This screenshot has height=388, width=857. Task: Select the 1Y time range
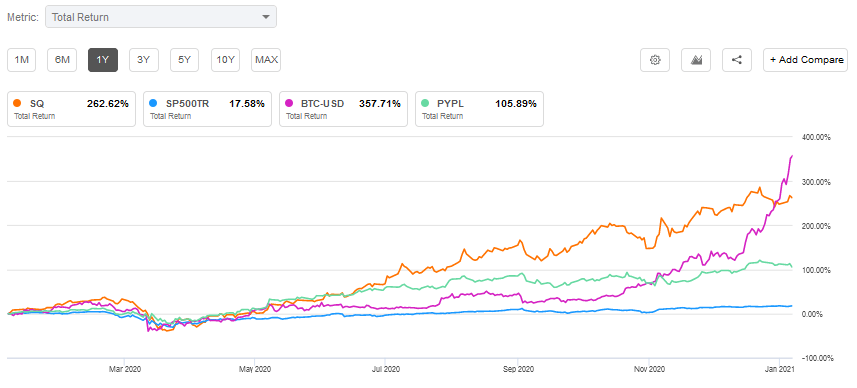[103, 60]
